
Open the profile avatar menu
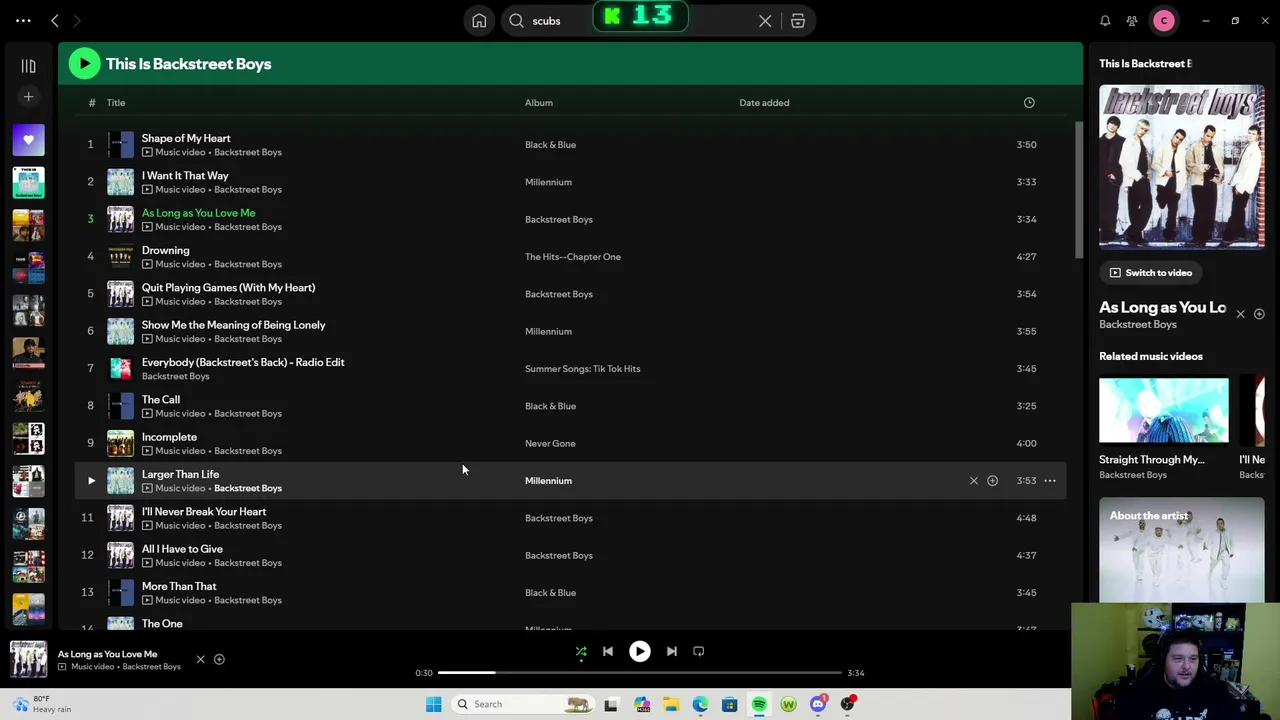coord(1163,21)
